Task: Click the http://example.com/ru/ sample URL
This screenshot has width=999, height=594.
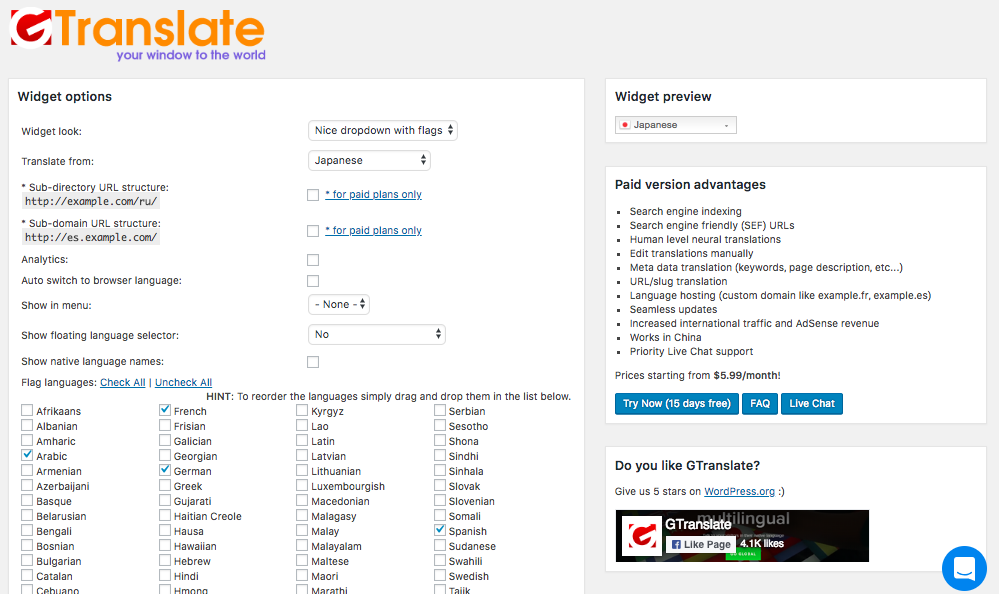Action: click(x=91, y=201)
